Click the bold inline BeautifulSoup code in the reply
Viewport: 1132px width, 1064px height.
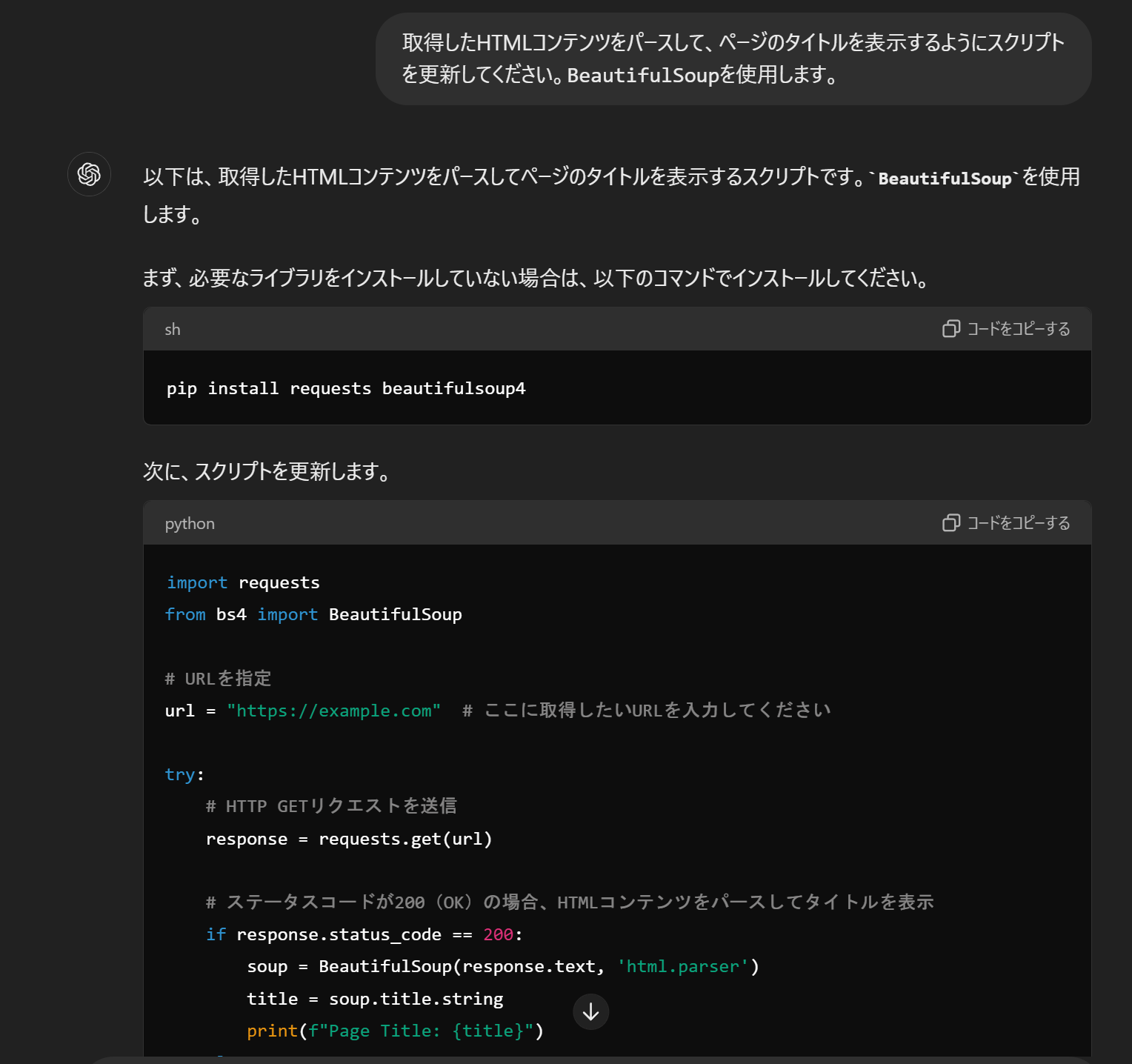(x=945, y=179)
